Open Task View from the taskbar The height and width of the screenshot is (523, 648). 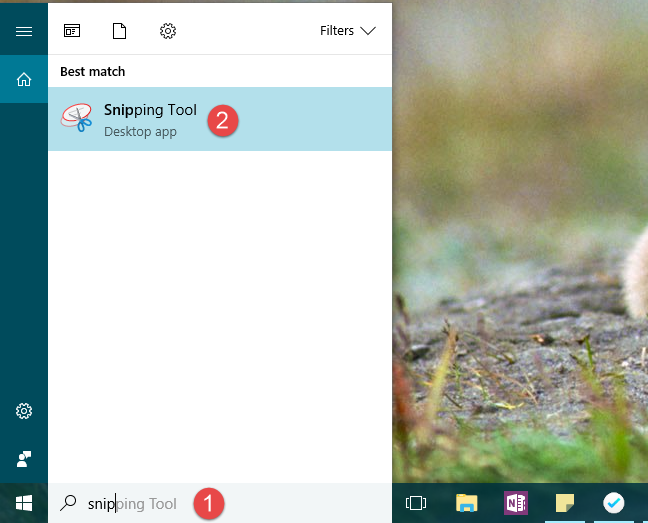416,503
